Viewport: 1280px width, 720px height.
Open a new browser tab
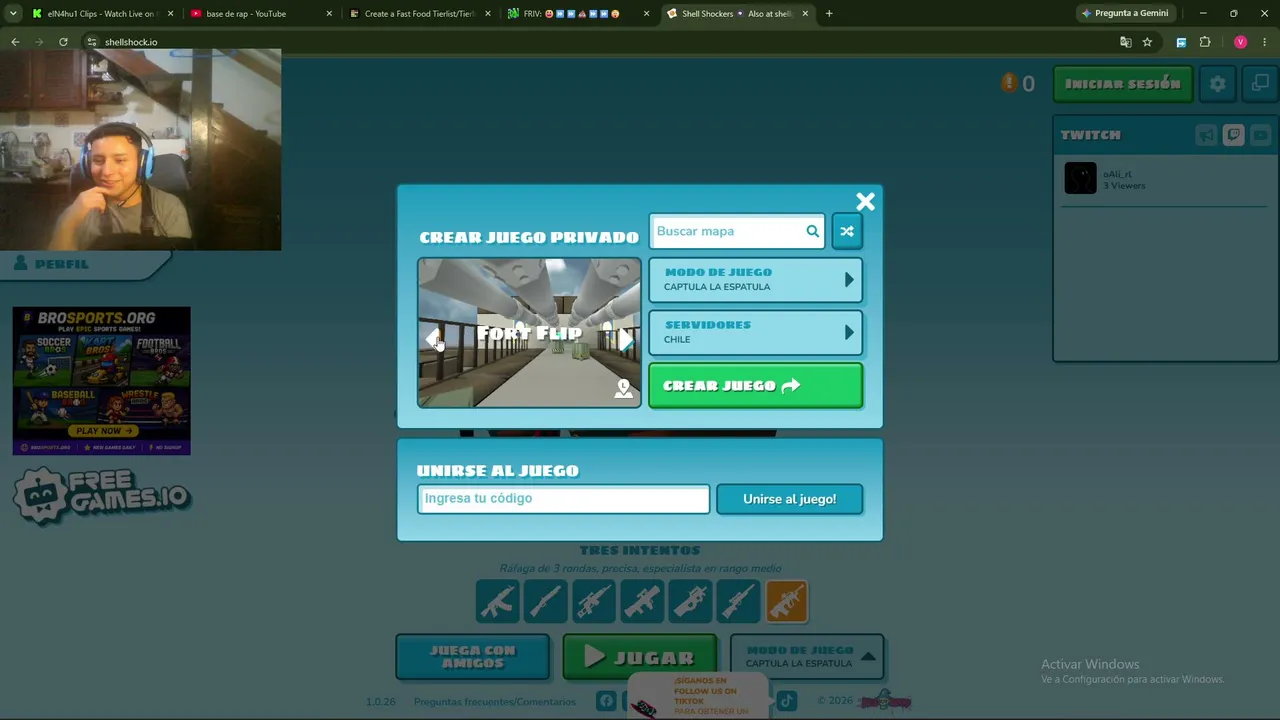coord(829,14)
